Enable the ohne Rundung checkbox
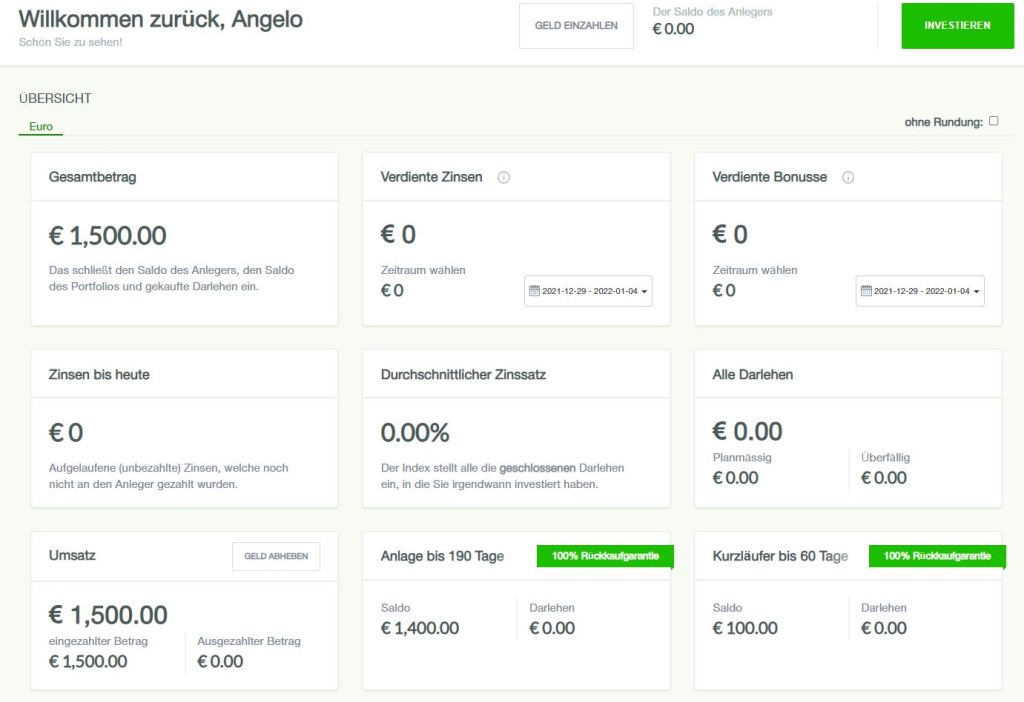 [993, 121]
